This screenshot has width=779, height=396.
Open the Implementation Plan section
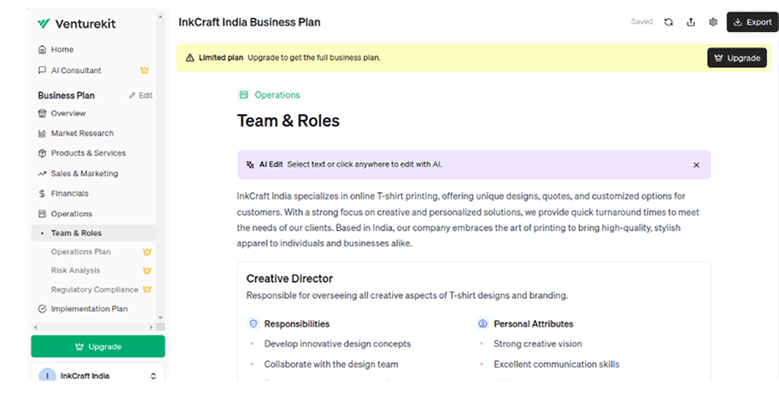(89, 309)
